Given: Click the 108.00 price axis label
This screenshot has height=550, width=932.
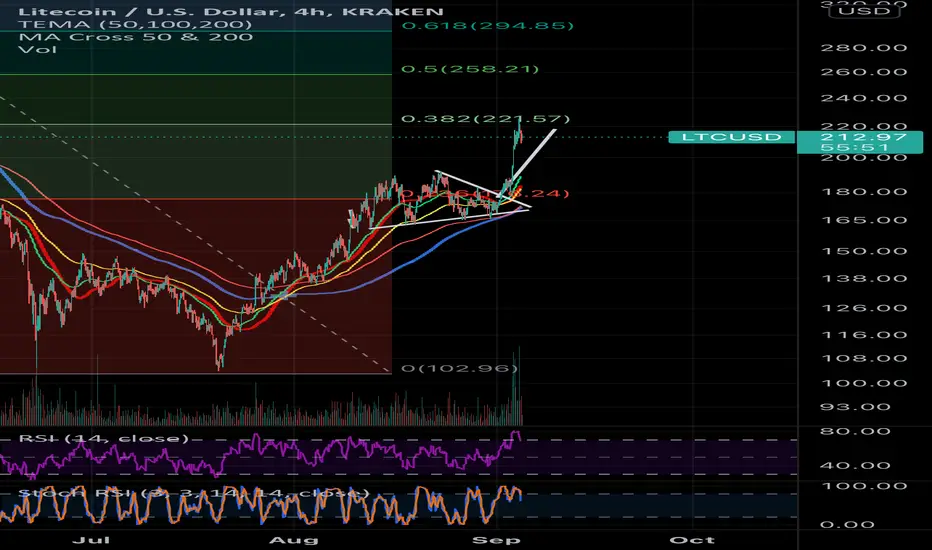Looking at the screenshot, I should [x=864, y=359].
